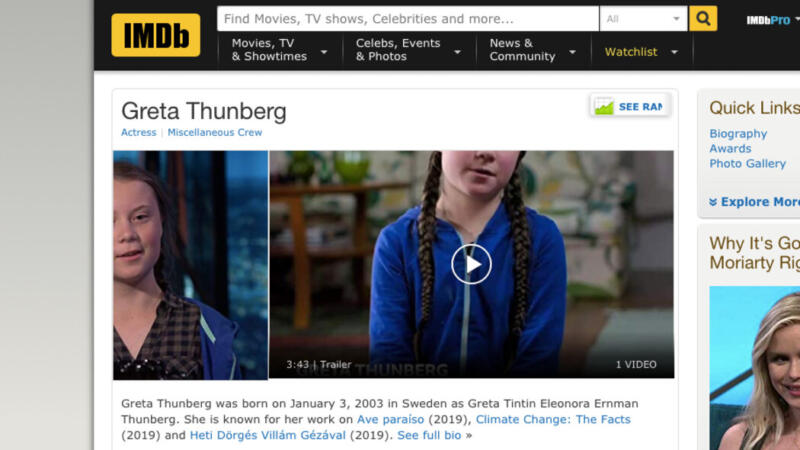Open the News & Community menu
The height and width of the screenshot is (450, 800).
(533, 50)
